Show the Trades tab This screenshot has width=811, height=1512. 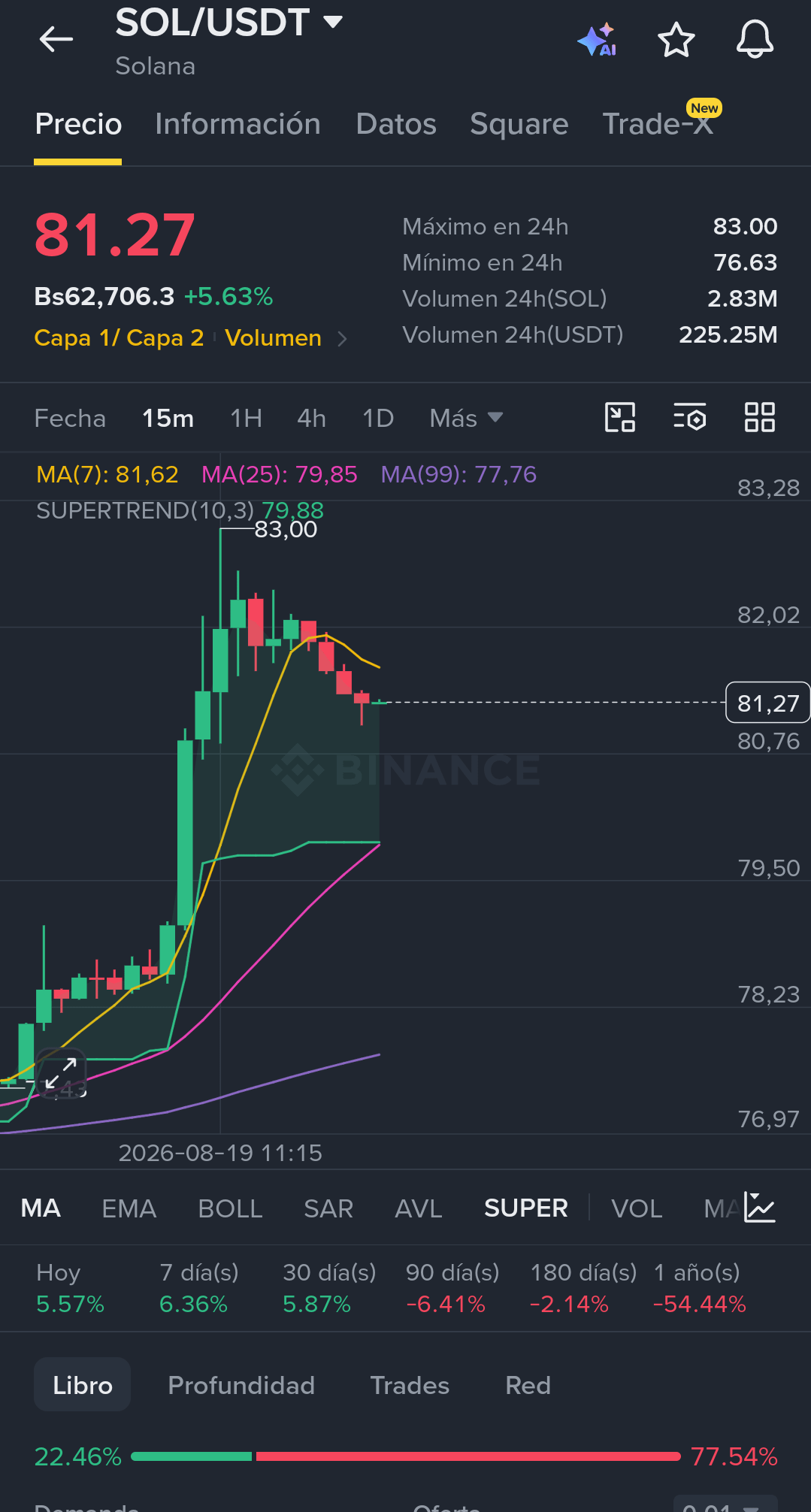point(410,1385)
